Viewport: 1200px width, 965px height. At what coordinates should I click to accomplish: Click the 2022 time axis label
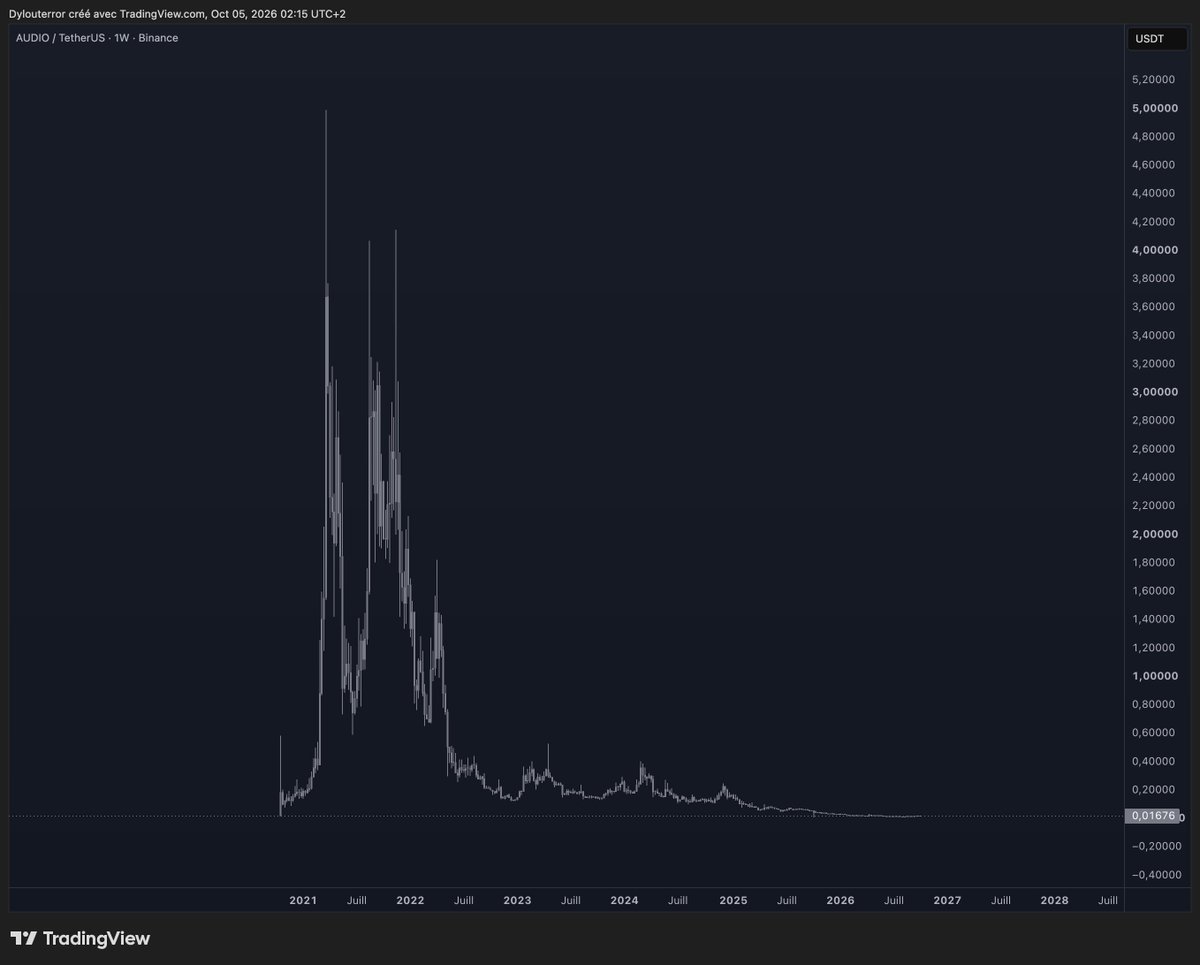tap(410, 900)
